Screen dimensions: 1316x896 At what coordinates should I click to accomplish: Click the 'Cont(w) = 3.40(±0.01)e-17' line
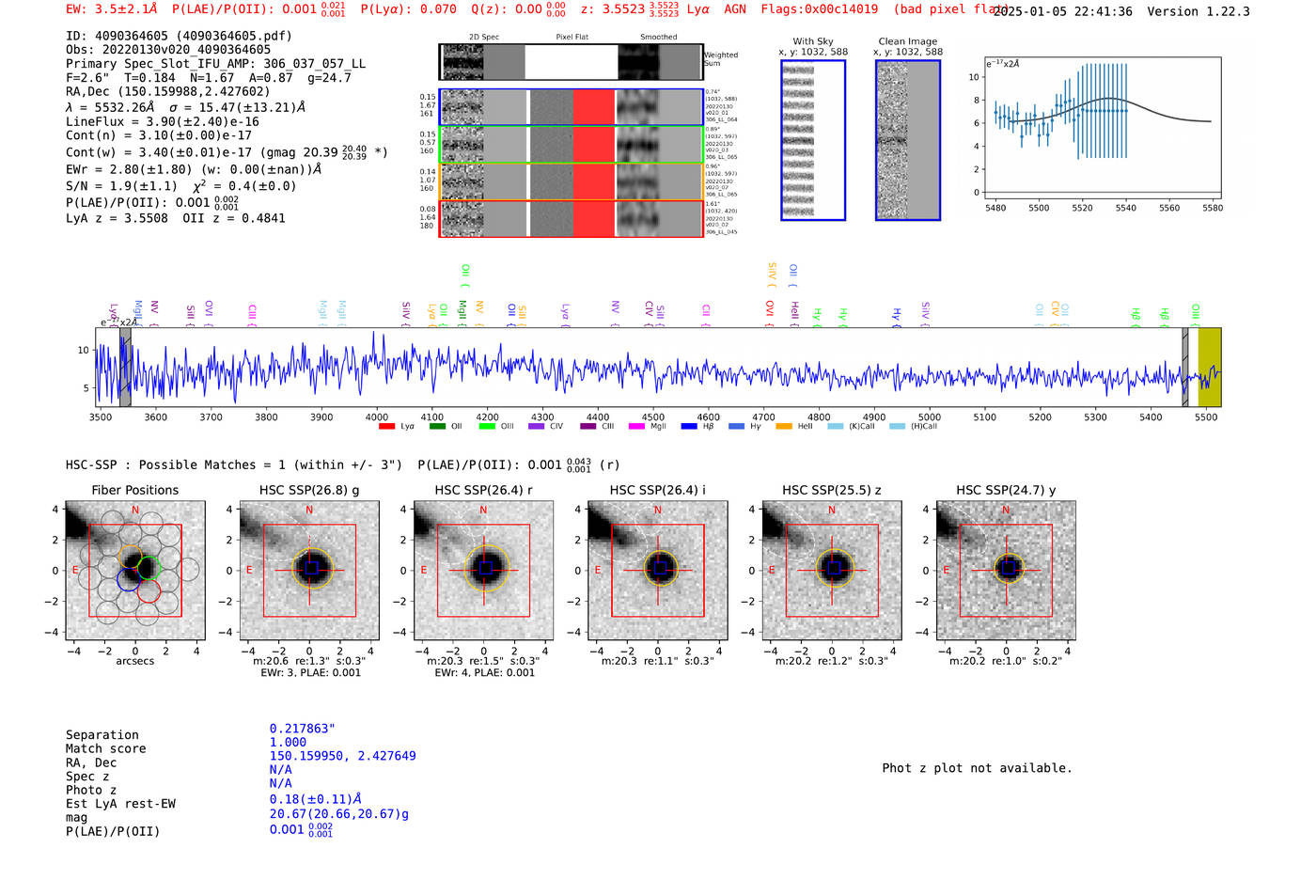click(x=227, y=152)
